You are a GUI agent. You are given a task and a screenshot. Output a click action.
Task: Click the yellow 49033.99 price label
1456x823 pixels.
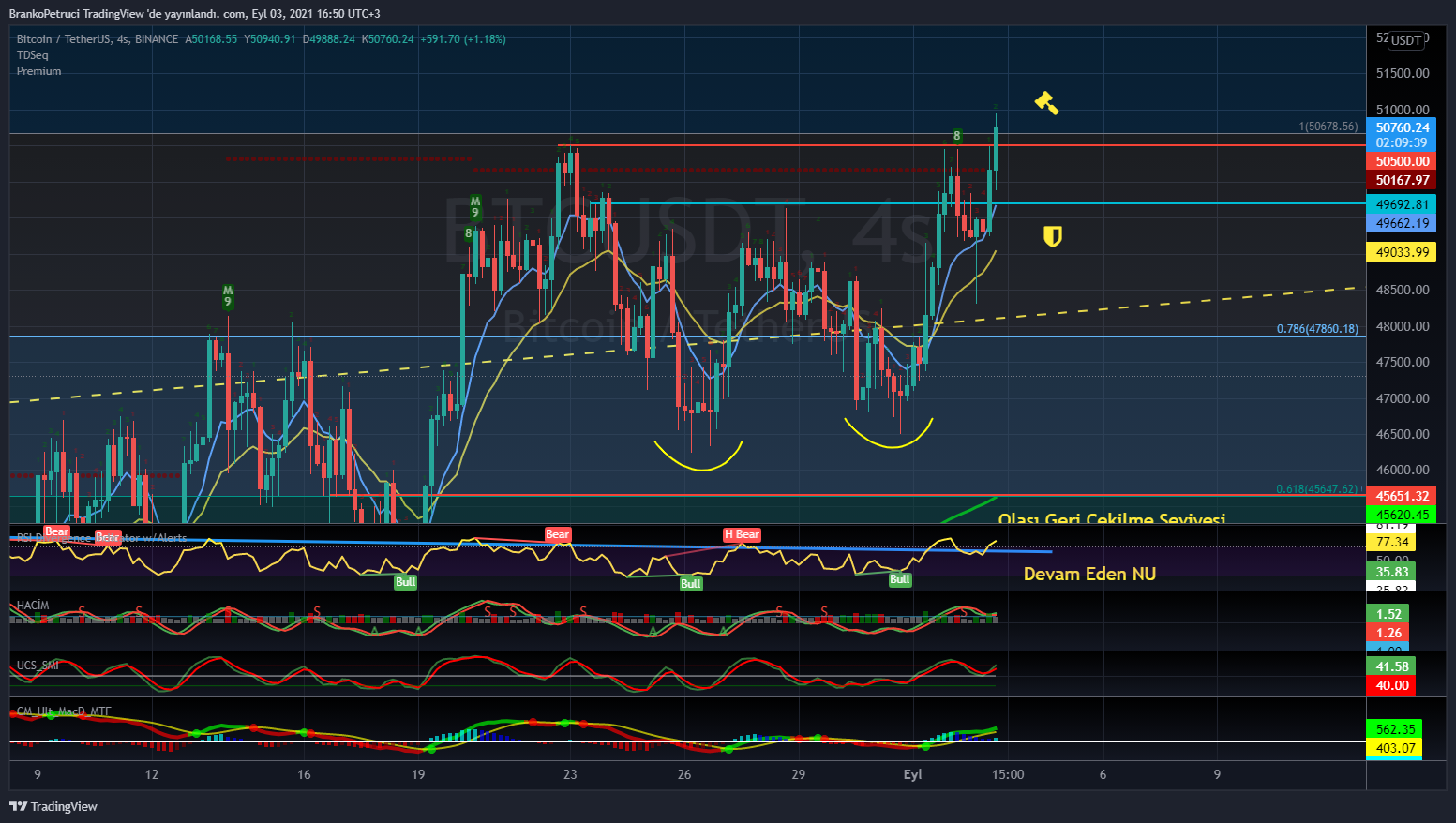1403,252
